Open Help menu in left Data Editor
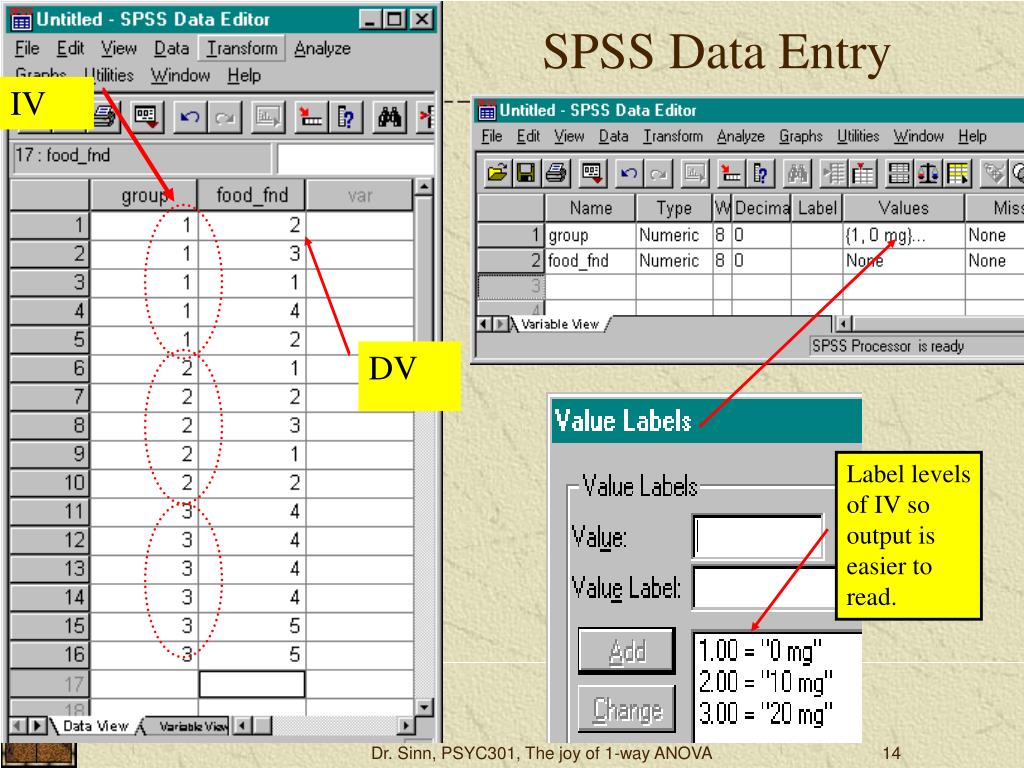This screenshot has width=1024, height=768. (244, 76)
